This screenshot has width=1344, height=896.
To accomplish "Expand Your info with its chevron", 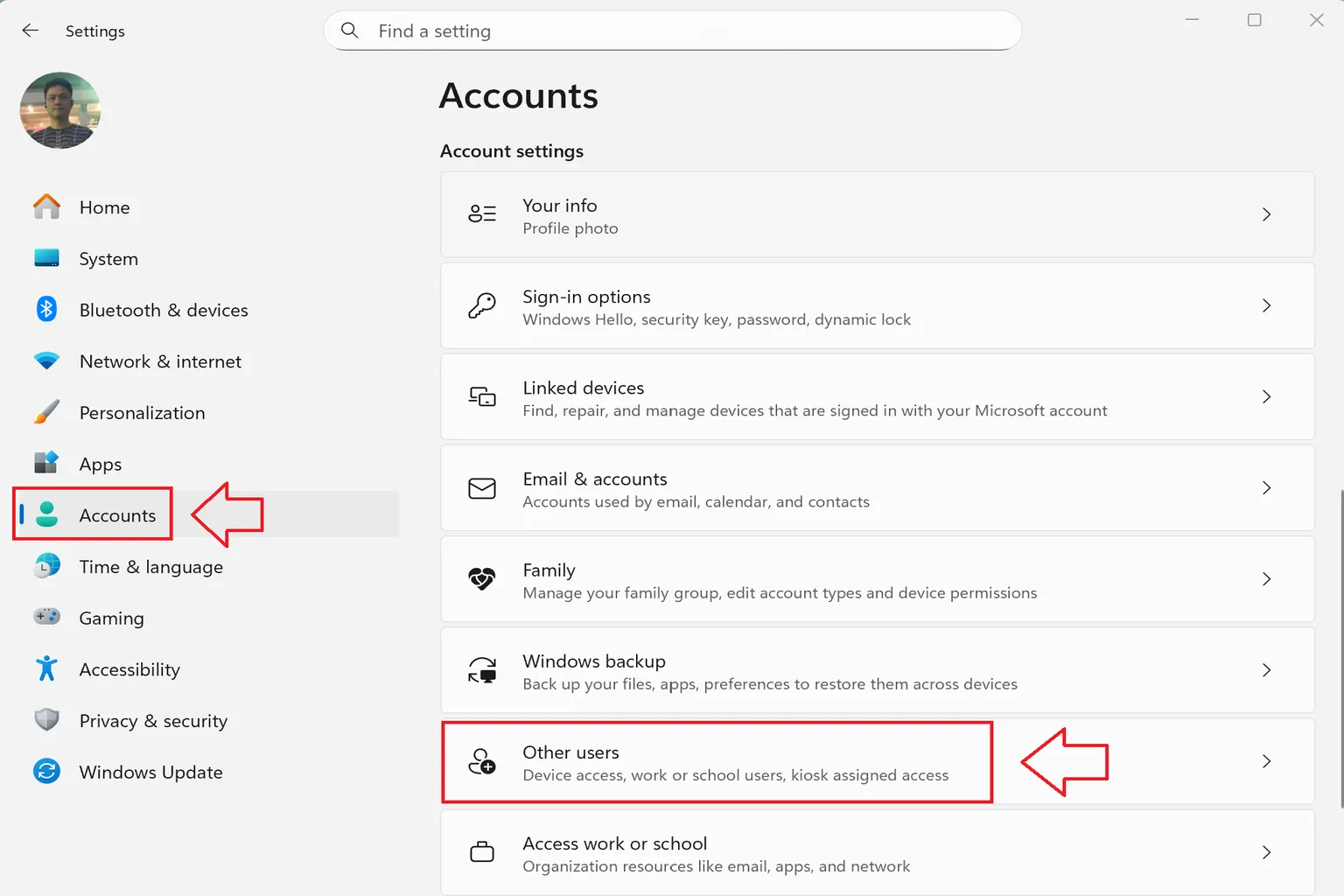I will 1266,214.
